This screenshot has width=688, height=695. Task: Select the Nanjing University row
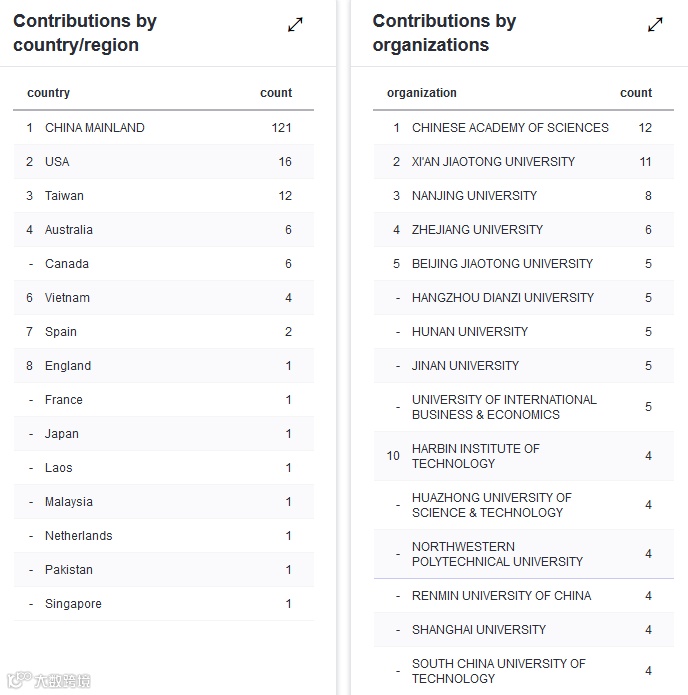pos(474,196)
